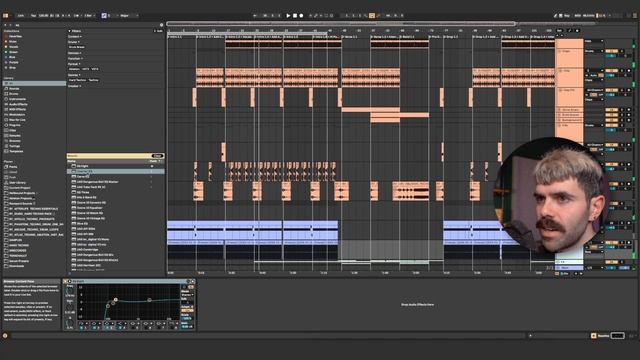Expand the Content filter group
The image size is (640, 360).
pos(75,37)
